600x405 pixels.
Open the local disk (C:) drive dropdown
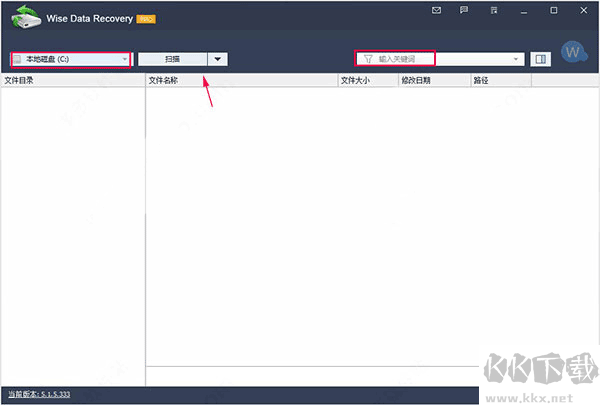pos(71,59)
